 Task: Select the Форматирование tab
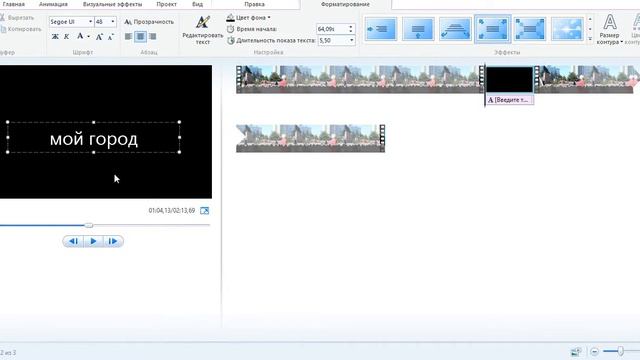point(345,4)
